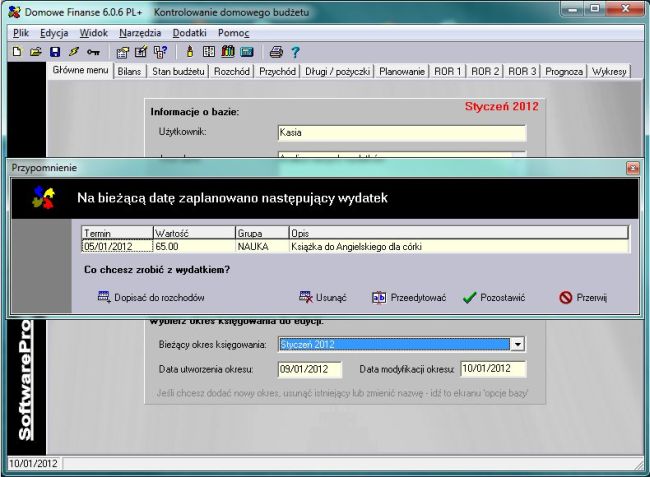Open the Plik menu
Viewport: 650px width, 477px height.
[21, 33]
